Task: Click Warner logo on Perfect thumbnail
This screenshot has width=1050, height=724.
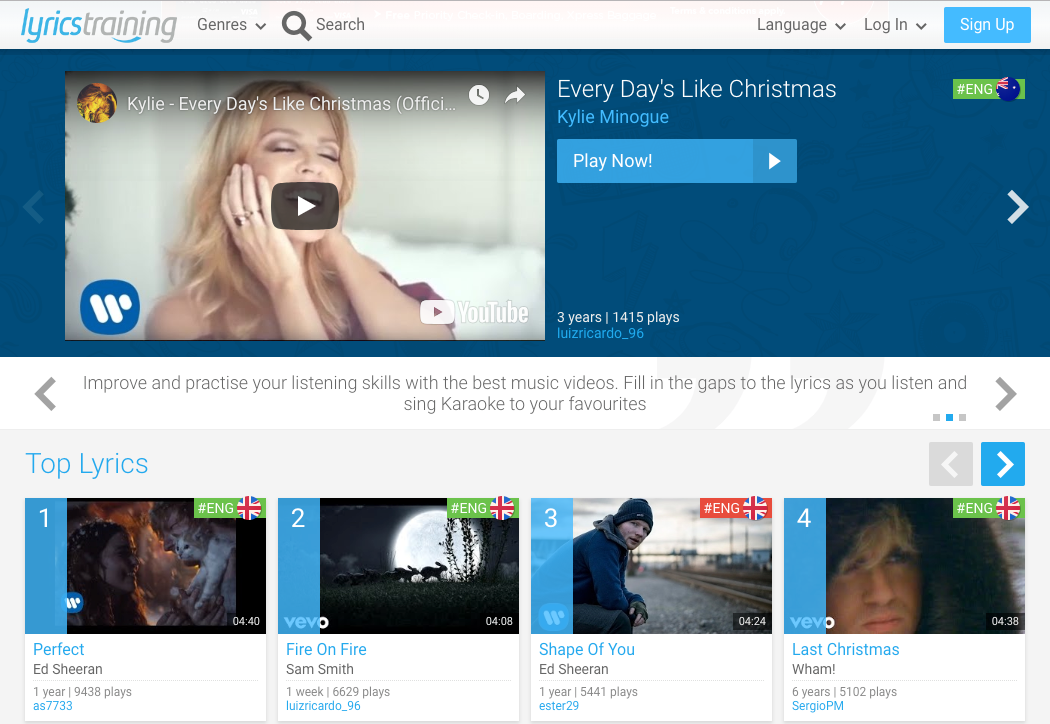Action: coord(73,603)
